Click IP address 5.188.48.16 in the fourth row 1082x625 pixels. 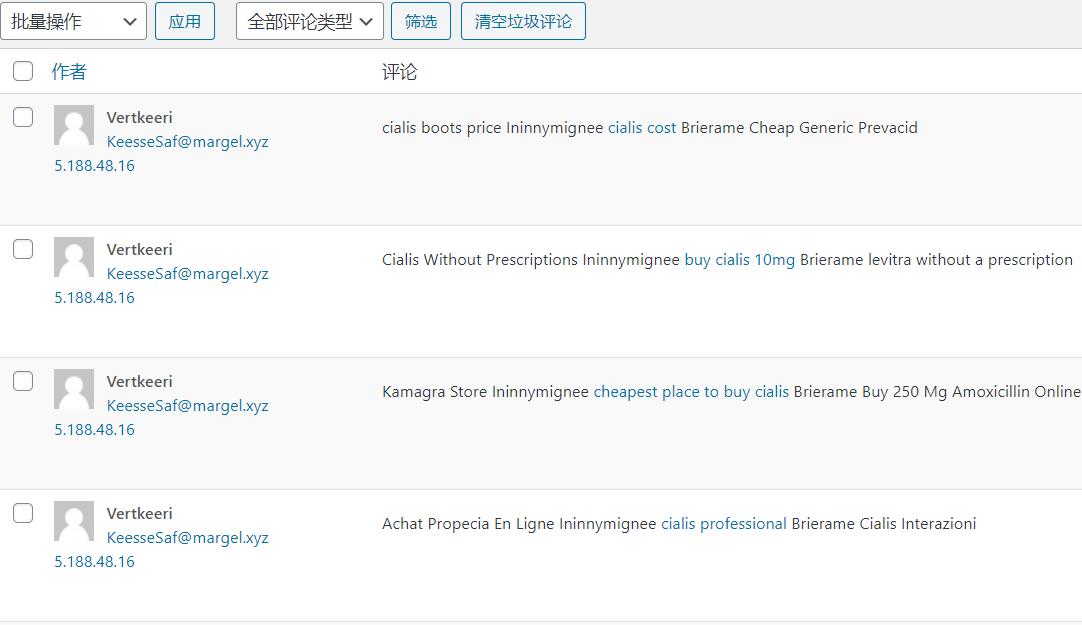tap(94, 562)
